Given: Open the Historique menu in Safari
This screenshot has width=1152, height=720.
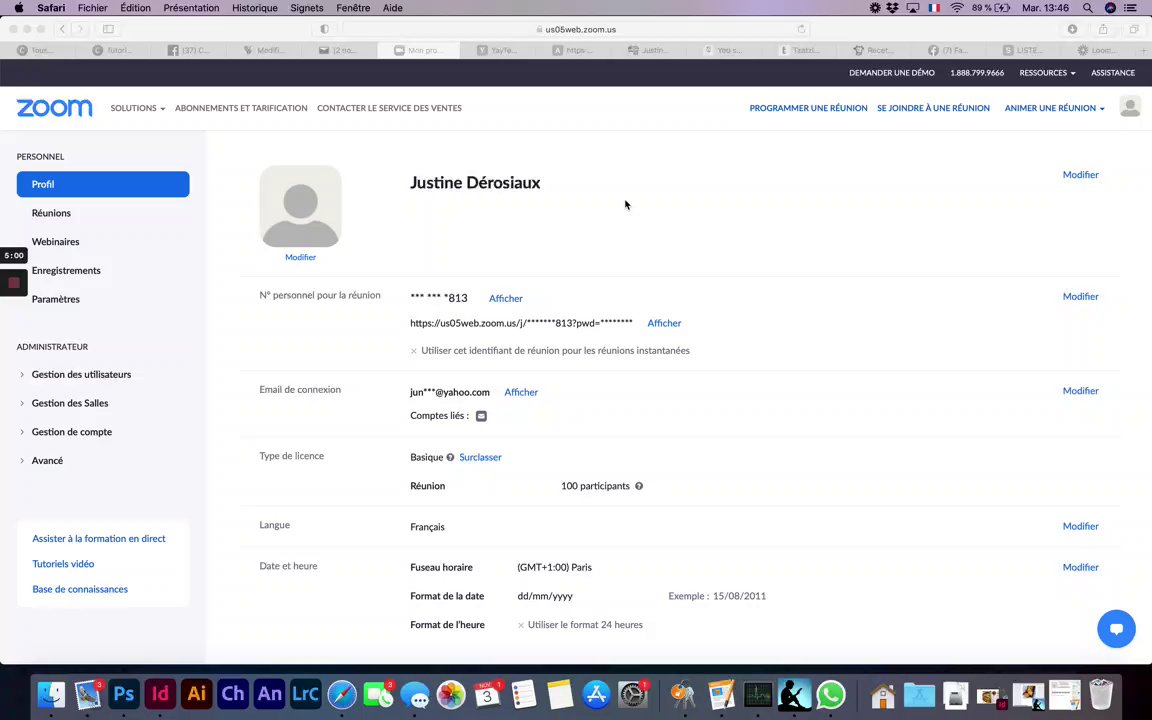Looking at the screenshot, I should 255,8.
